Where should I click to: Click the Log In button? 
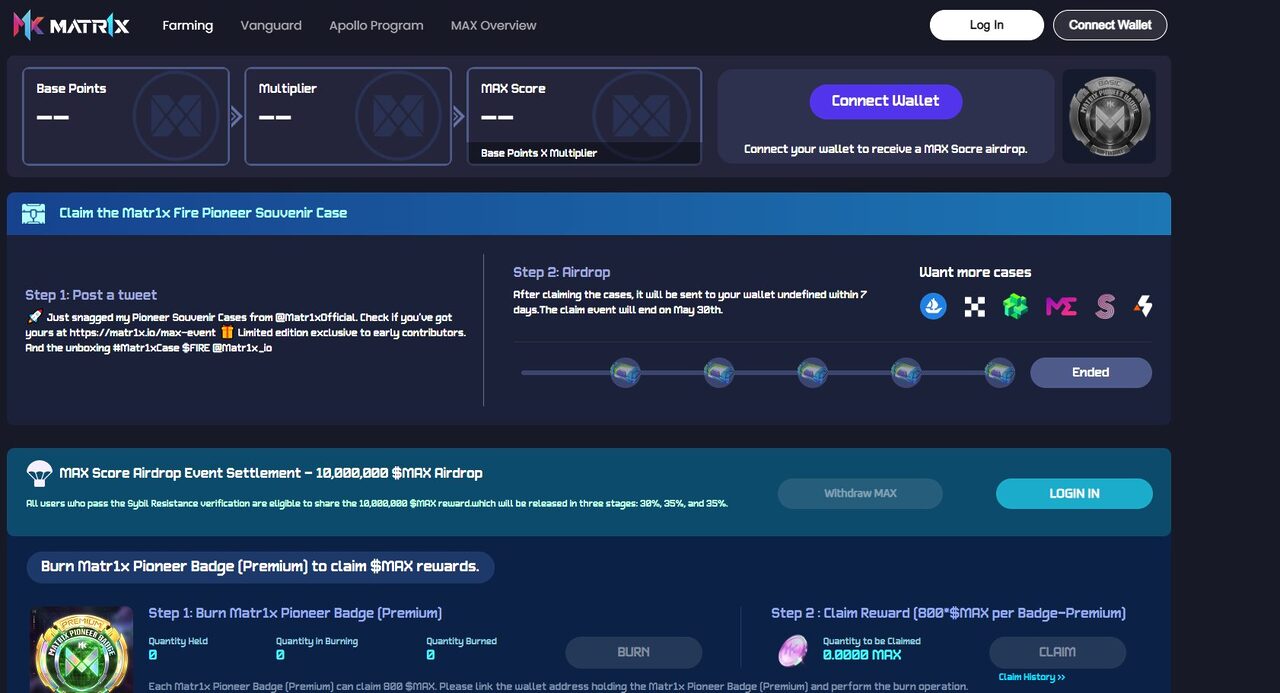(x=987, y=25)
